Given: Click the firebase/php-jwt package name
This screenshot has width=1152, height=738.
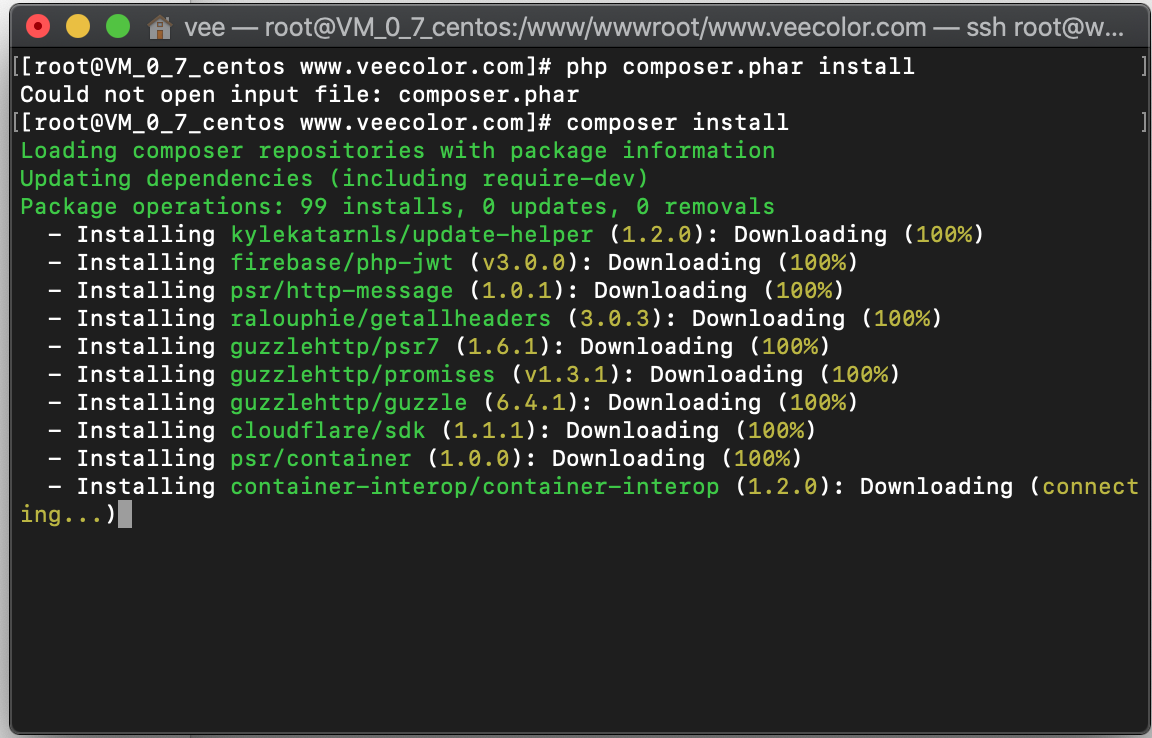Looking at the screenshot, I should pos(342,262).
